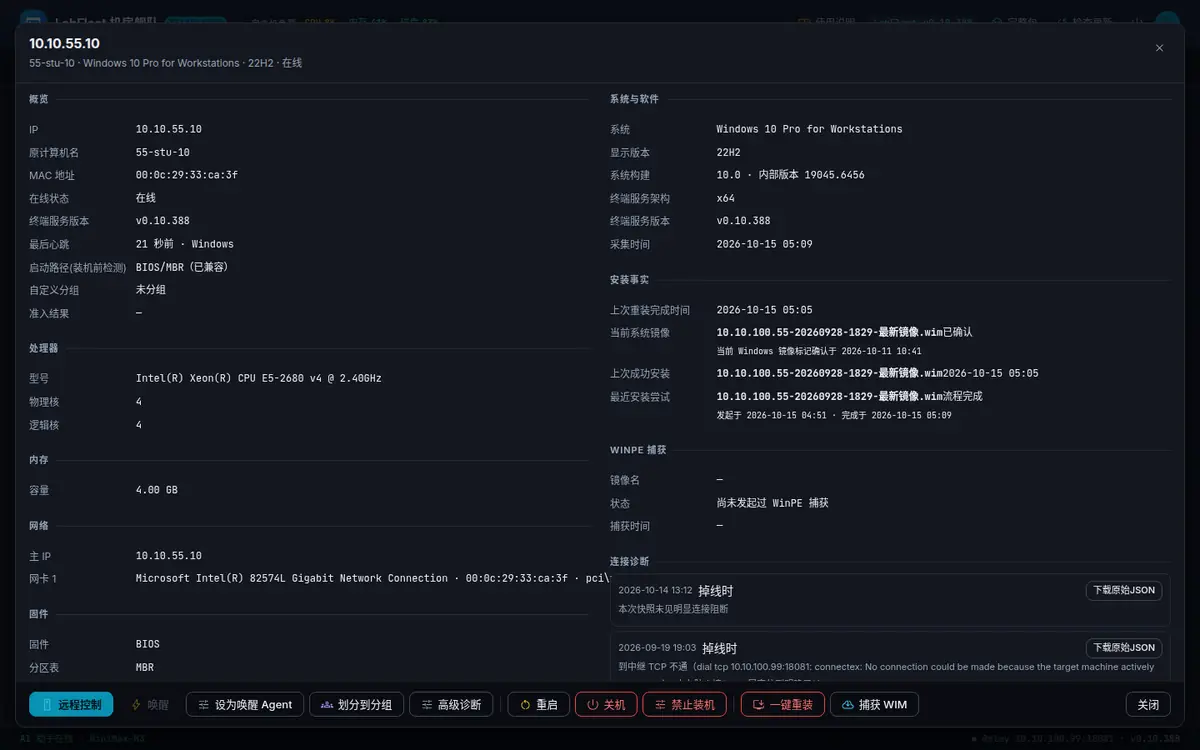Click the 采集时间 value 2026-10-15 05:09
1200x750 pixels.
(x=765, y=244)
